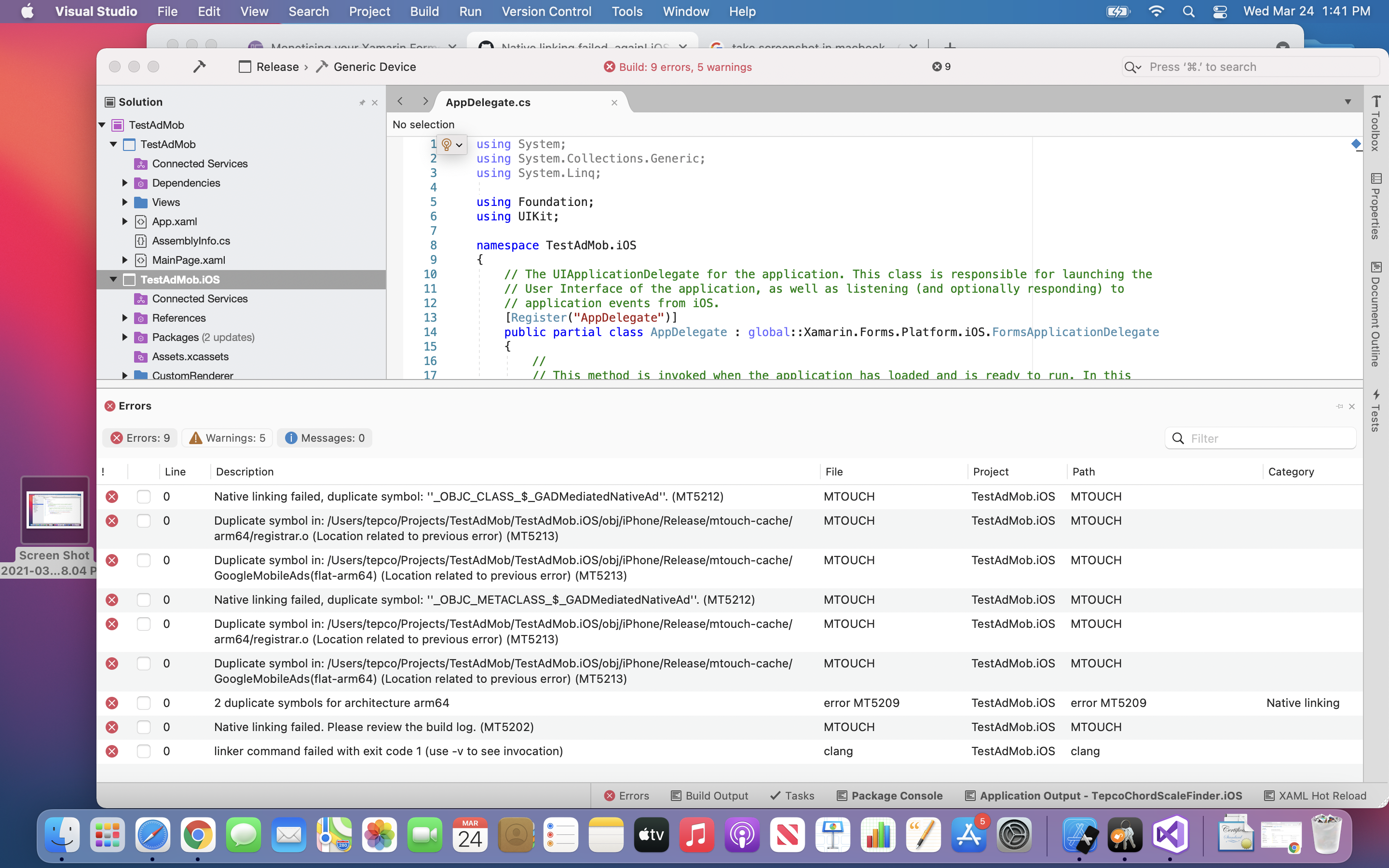
Task: Toggle the Warnings: 5 filter
Action: pos(227,438)
